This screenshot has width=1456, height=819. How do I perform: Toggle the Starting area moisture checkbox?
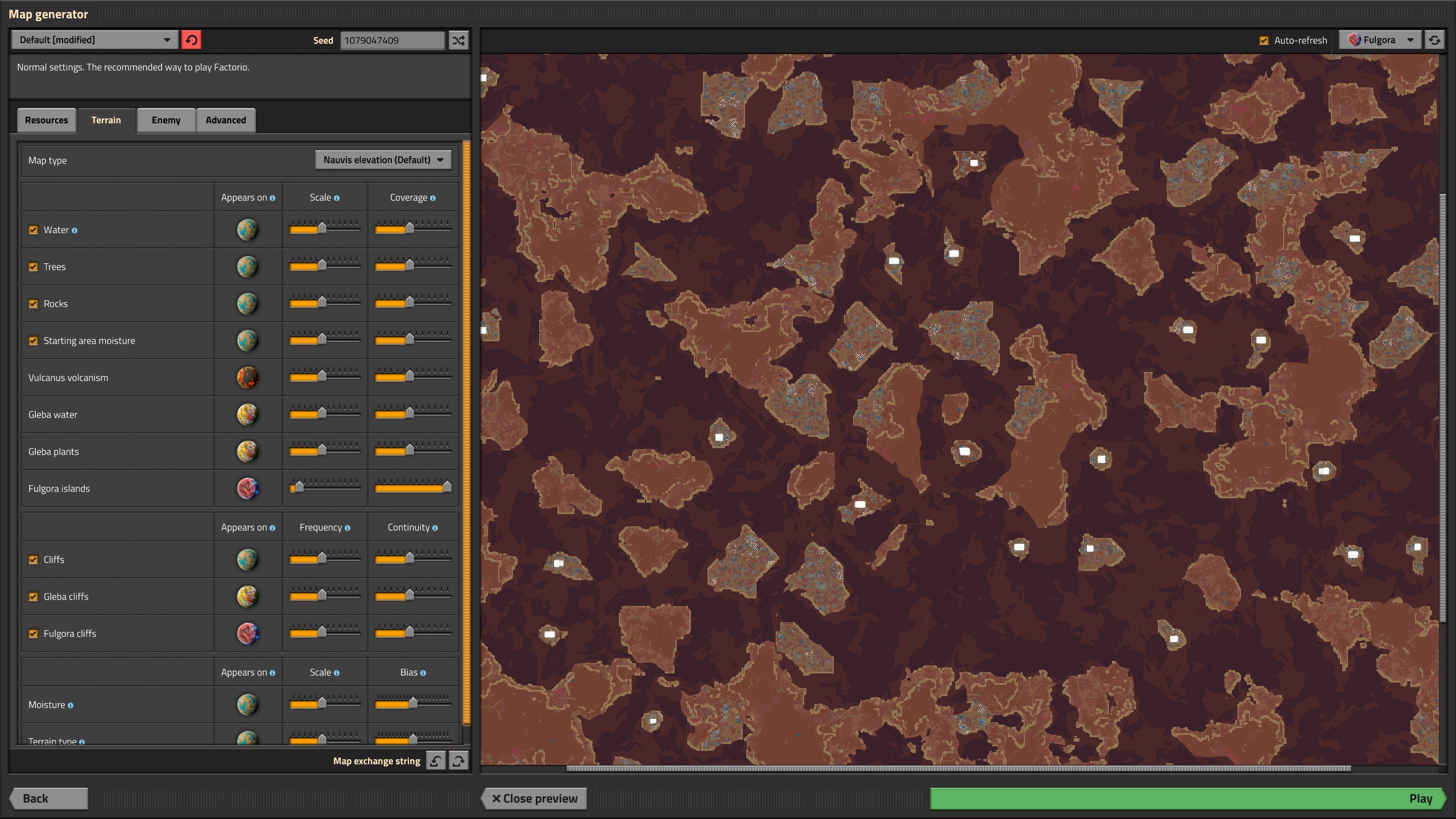tap(34, 341)
